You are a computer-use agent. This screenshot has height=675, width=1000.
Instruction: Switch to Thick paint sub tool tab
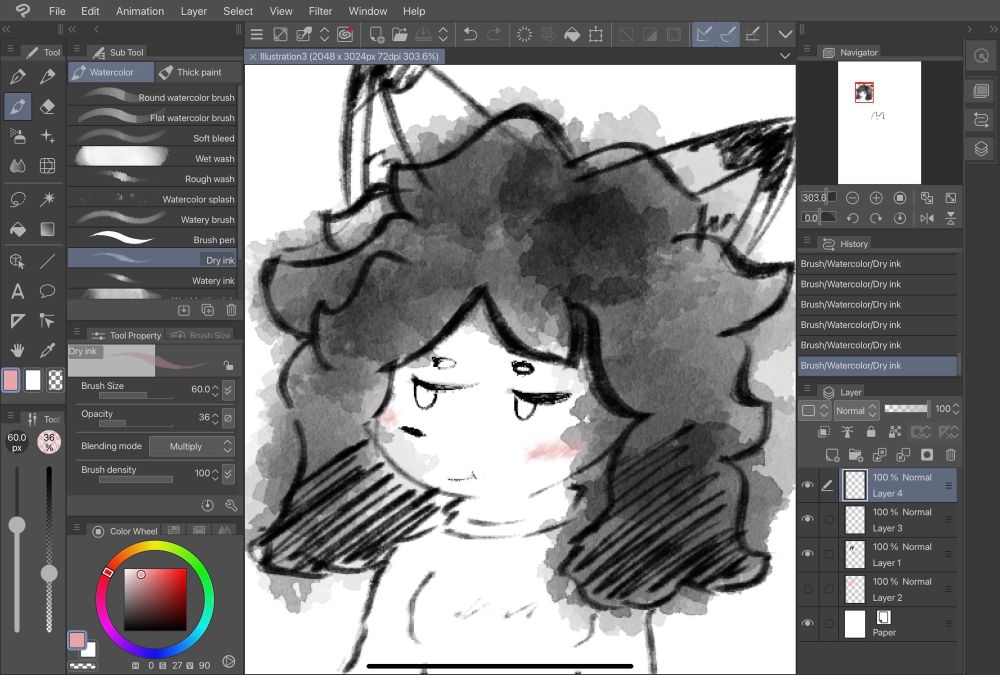click(198, 72)
